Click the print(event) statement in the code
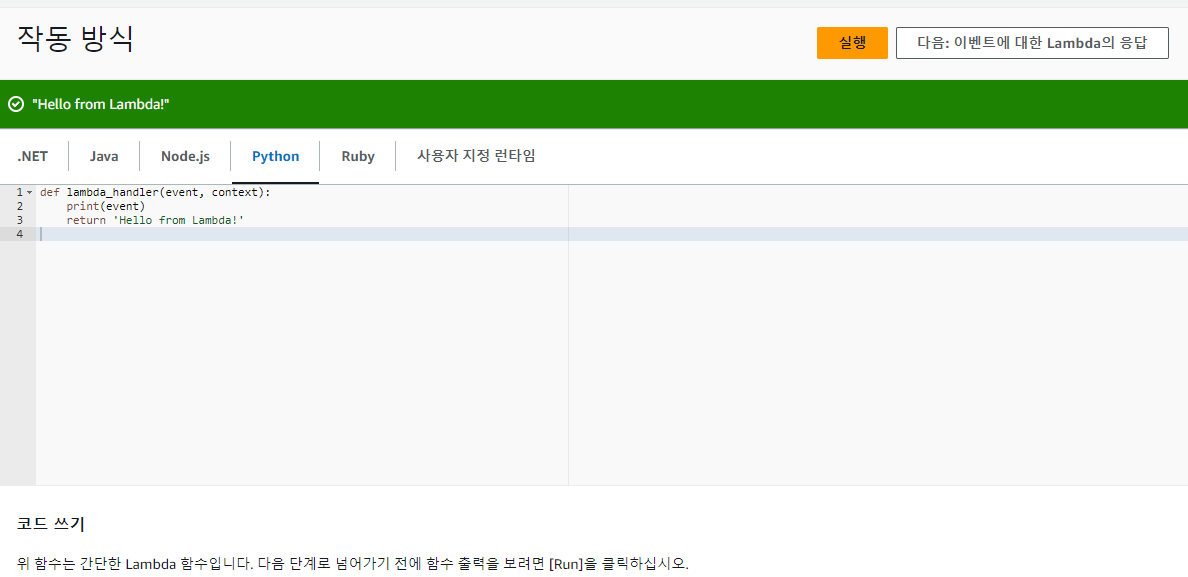 coord(105,206)
